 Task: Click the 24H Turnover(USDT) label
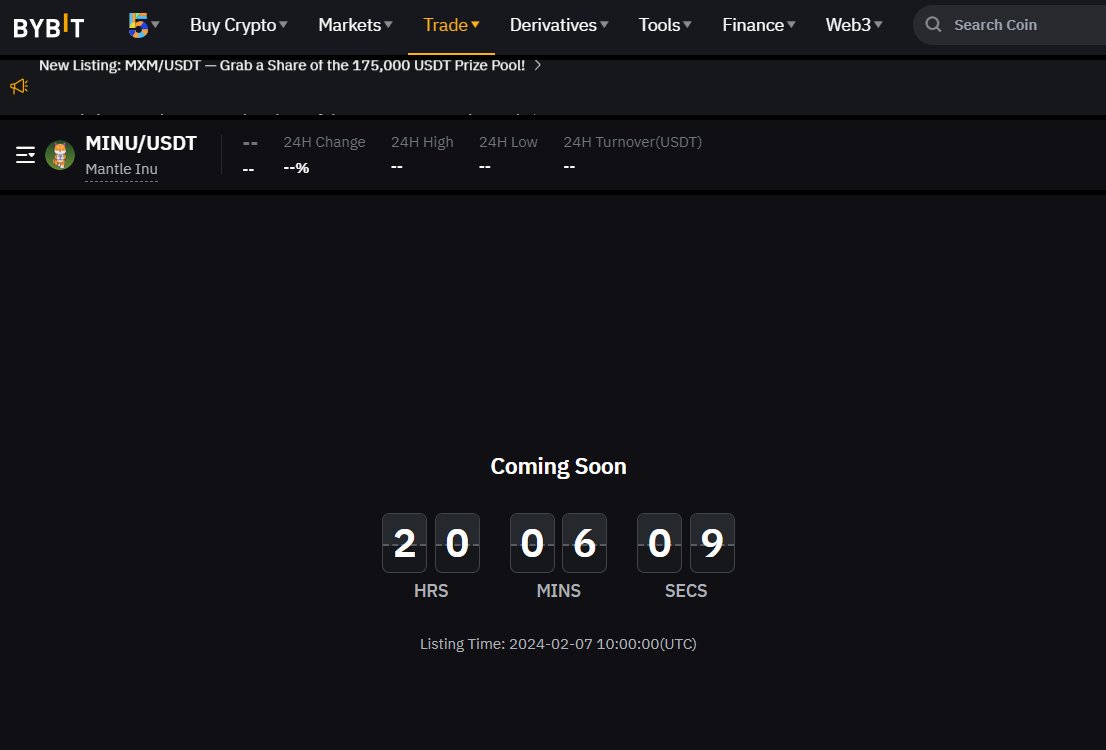633,142
